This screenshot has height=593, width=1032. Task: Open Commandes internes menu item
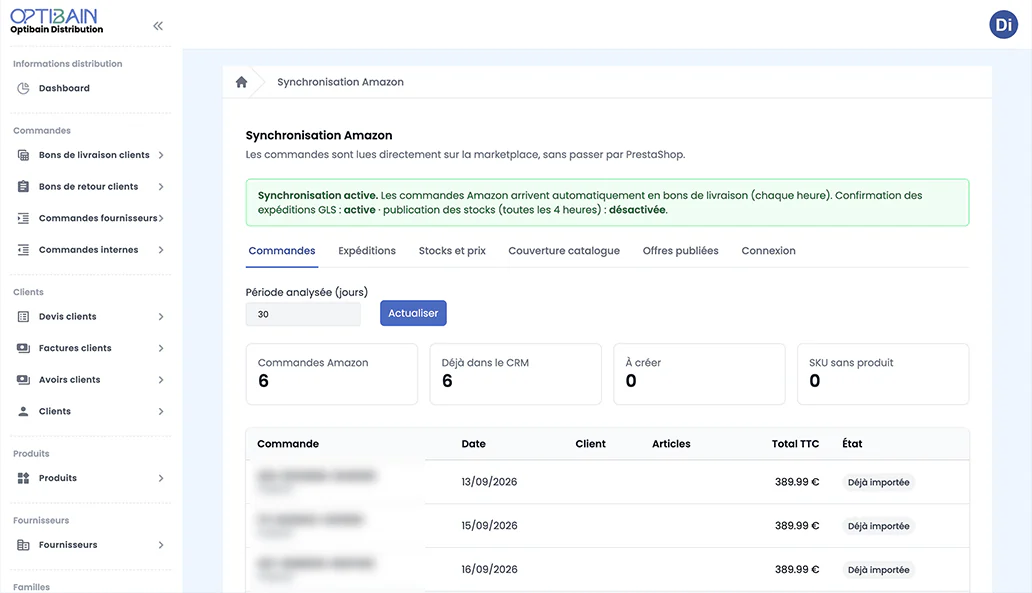click(91, 250)
